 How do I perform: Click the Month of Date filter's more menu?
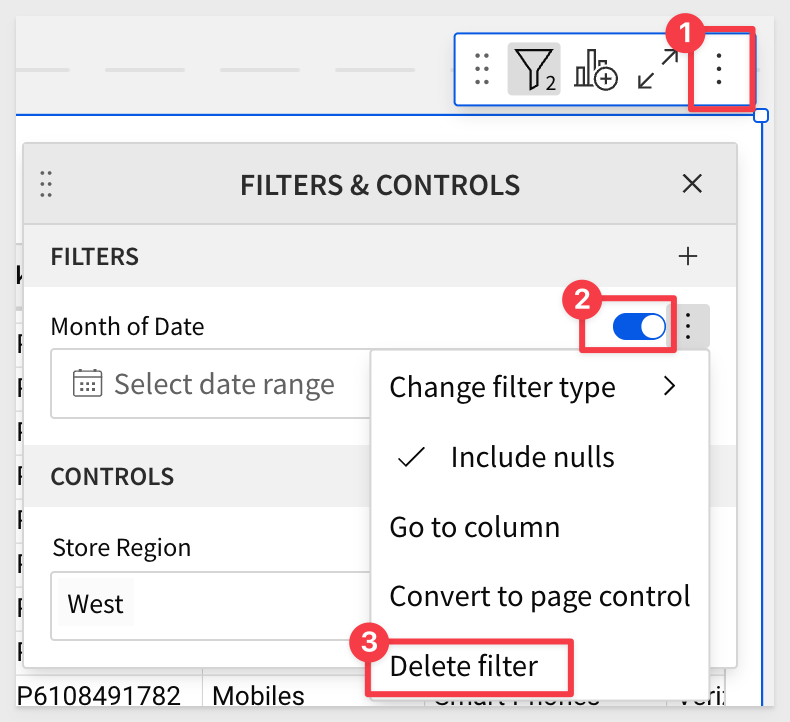(x=688, y=326)
